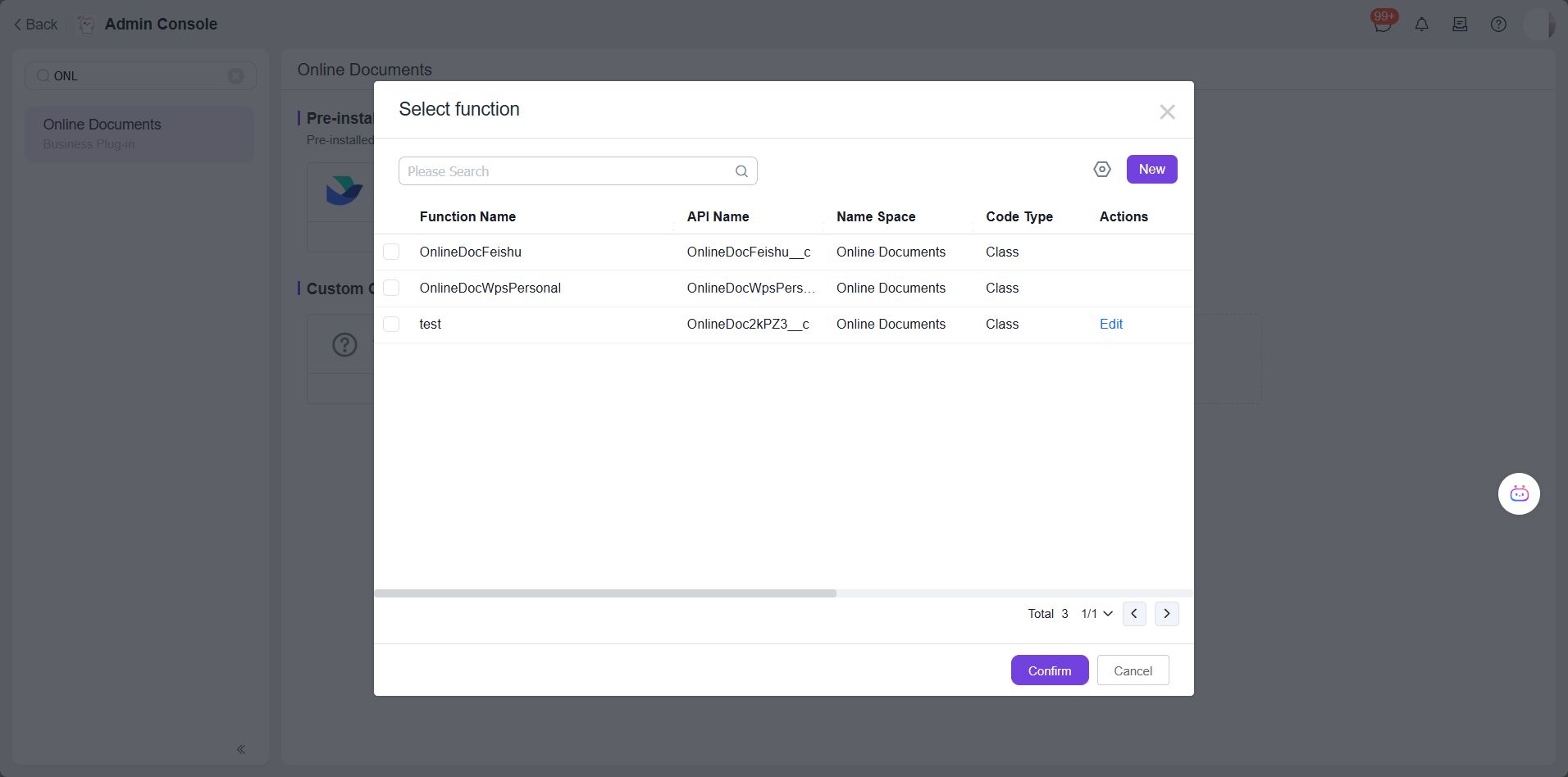
Task: Open column settings hexagon icon
Action: [1101, 170]
